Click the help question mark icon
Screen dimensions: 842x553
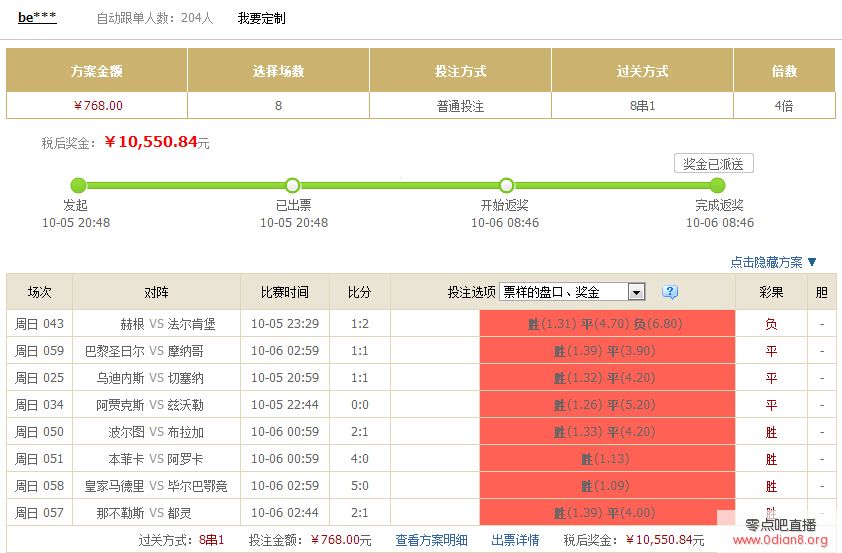pos(670,292)
